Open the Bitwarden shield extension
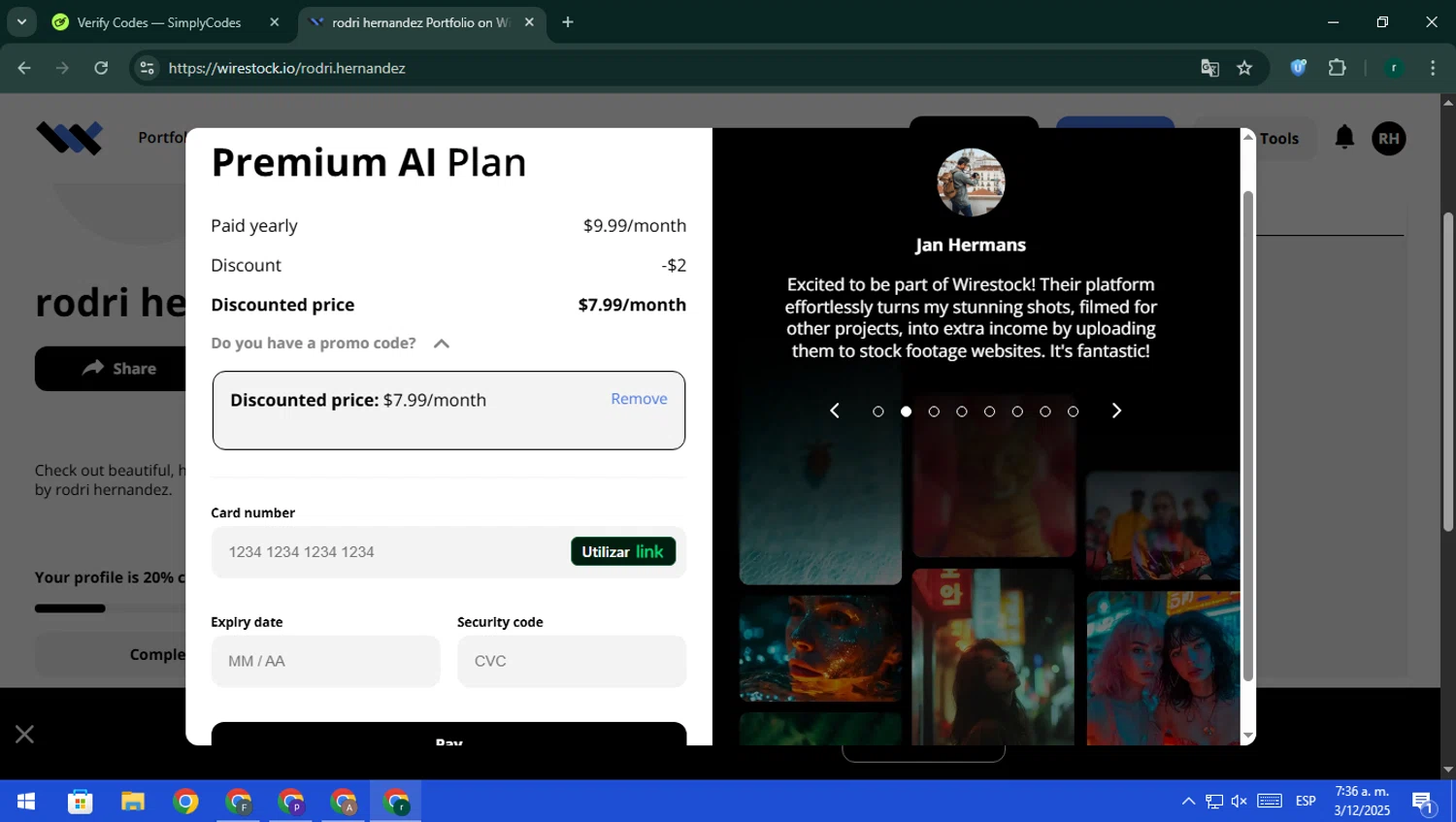The image size is (1456, 822). click(x=1299, y=68)
